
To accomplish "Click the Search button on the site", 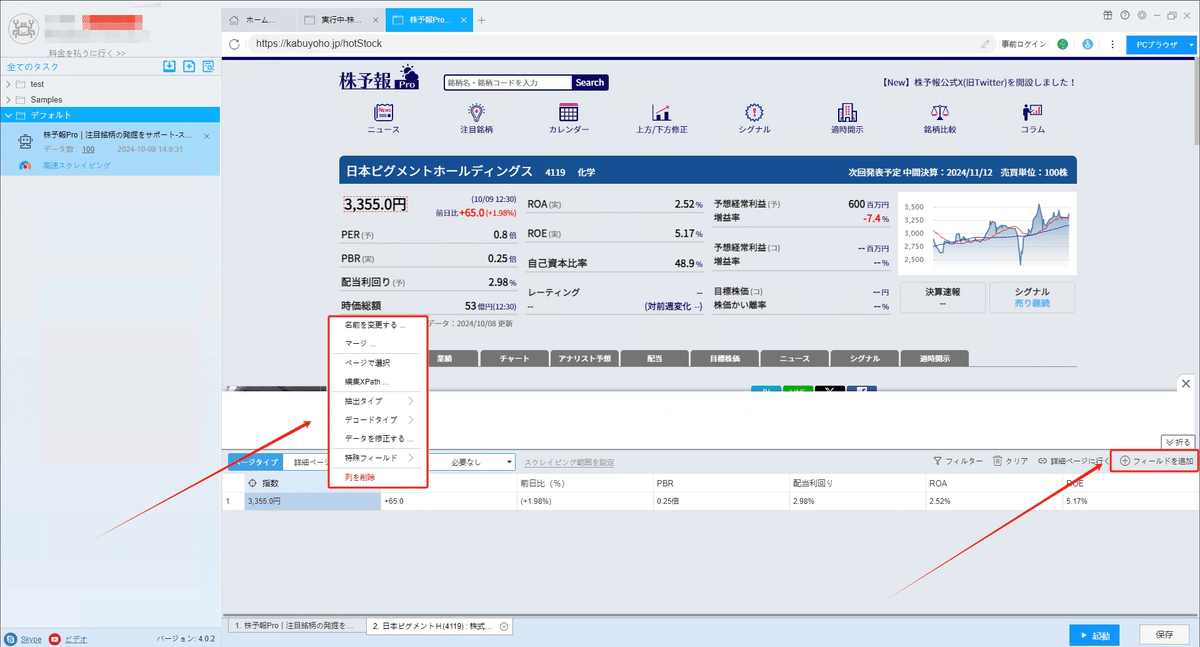I will (590, 83).
